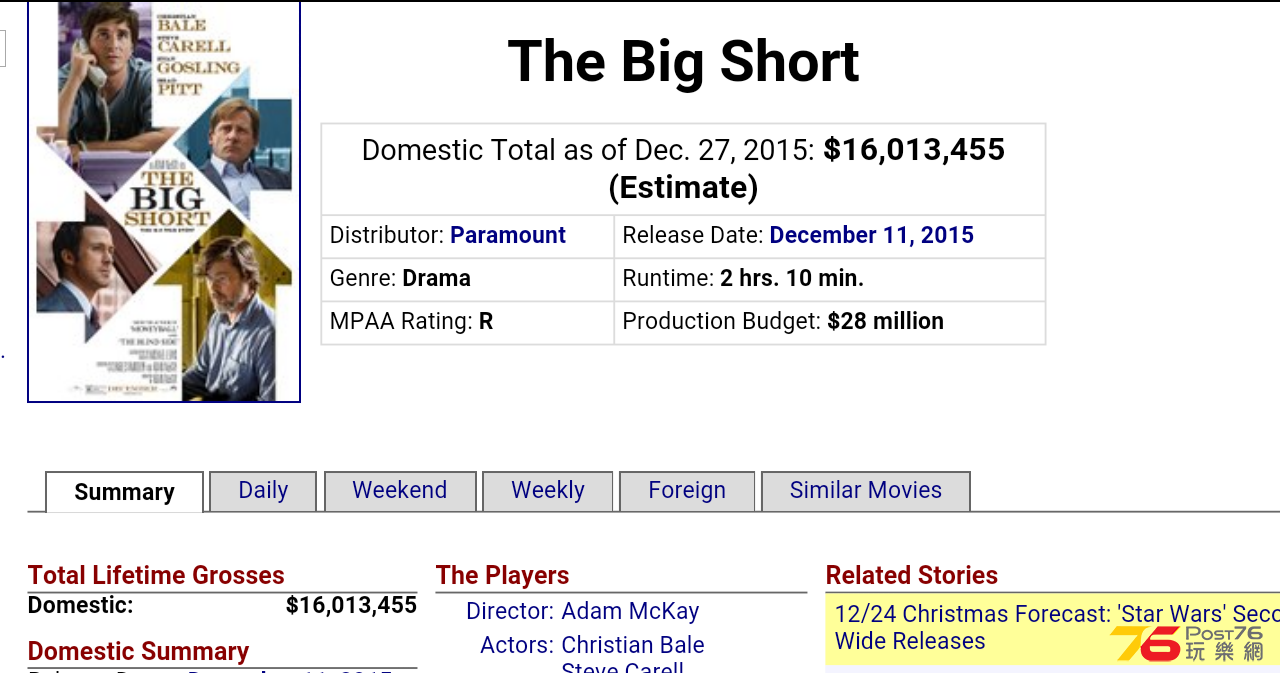The height and width of the screenshot is (674, 1280).
Task: Visit actor Christian Bale's link
Action: (x=633, y=645)
